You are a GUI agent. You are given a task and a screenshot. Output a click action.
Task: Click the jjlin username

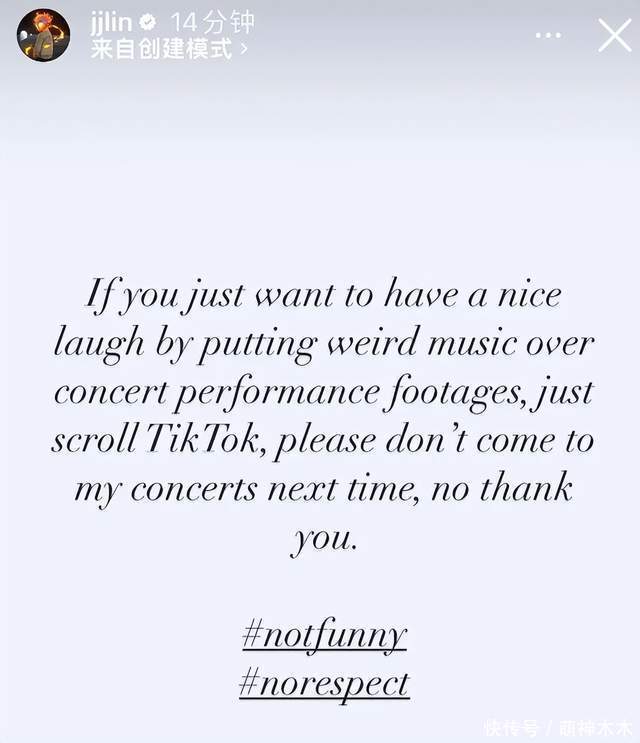(x=111, y=22)
